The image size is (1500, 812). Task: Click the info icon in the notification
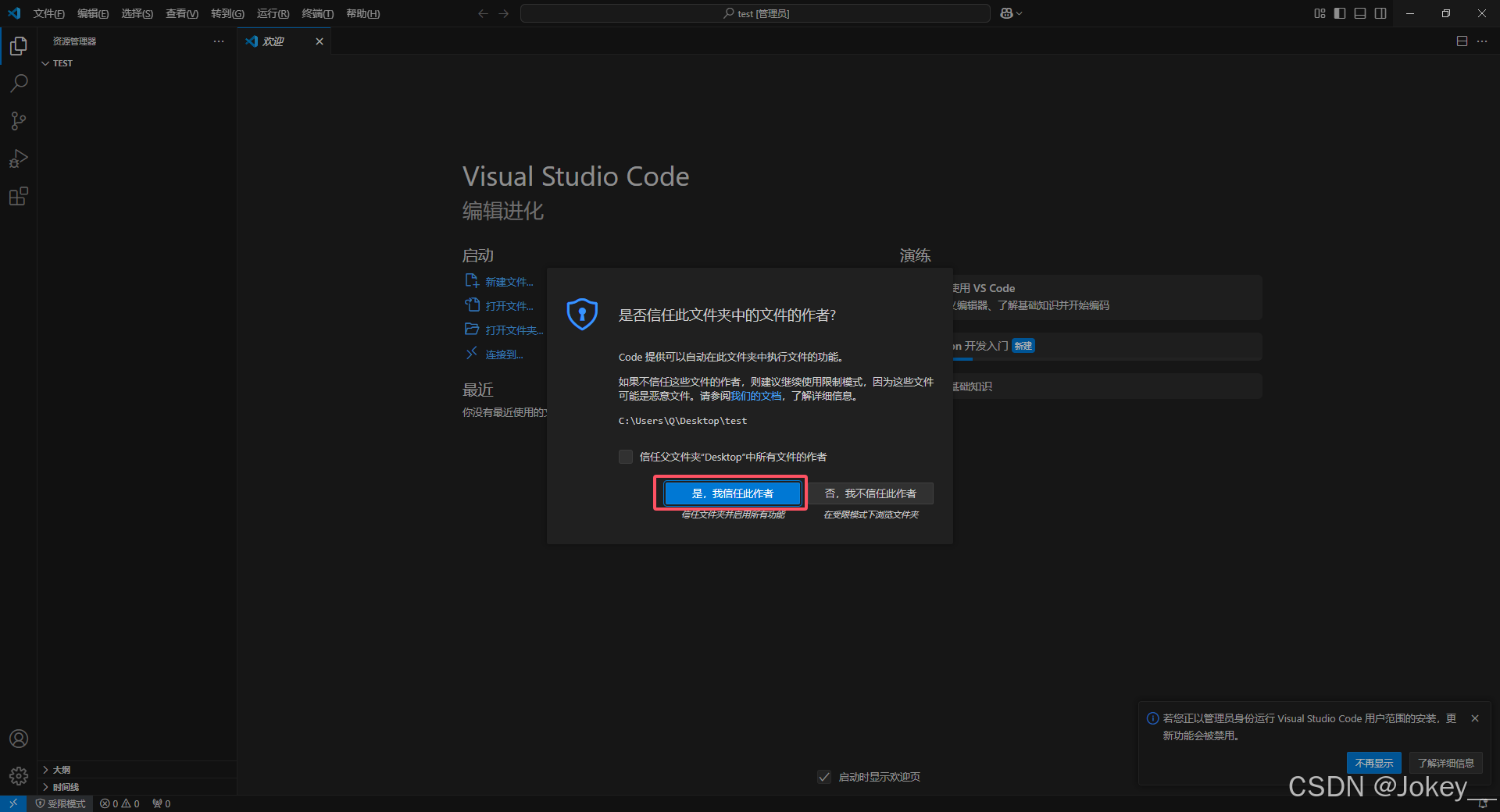[1152, 718]
